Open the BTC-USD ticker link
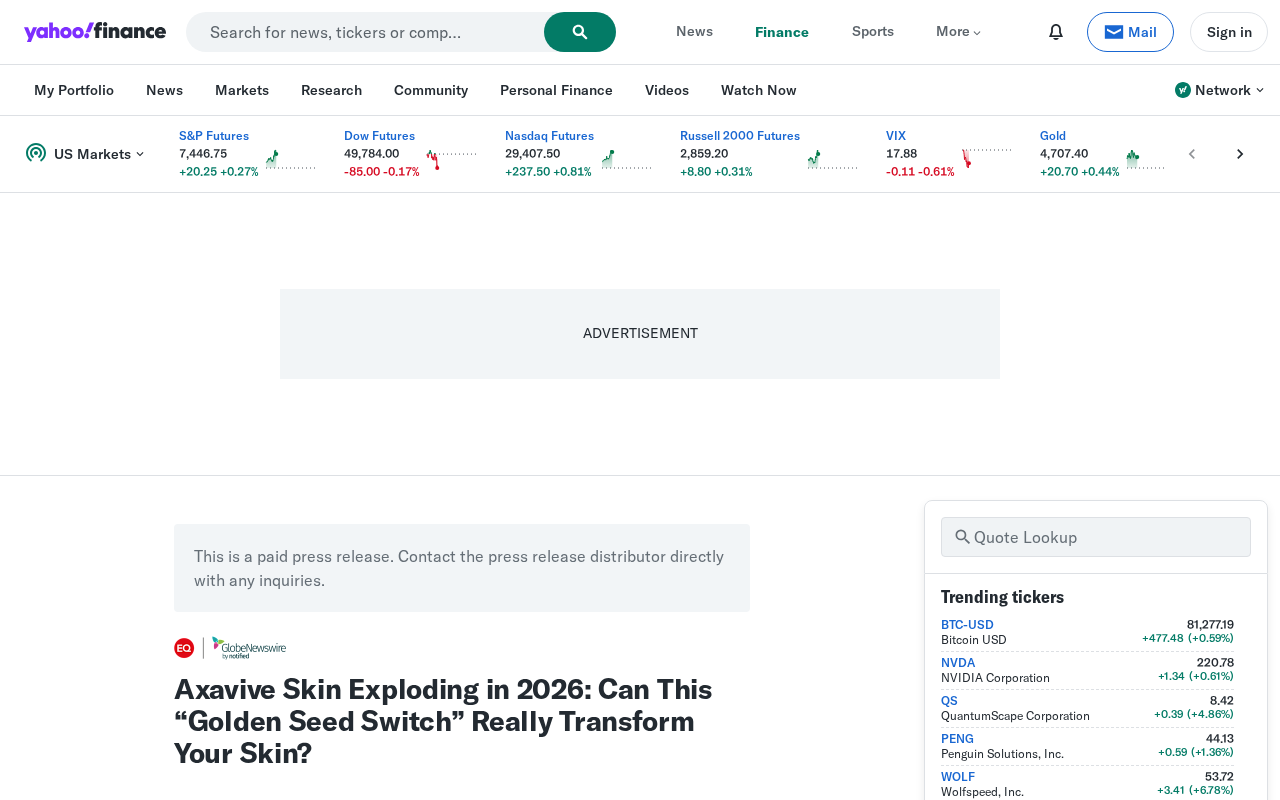This screenshot has width=1280, height=800. click(967, 624)
